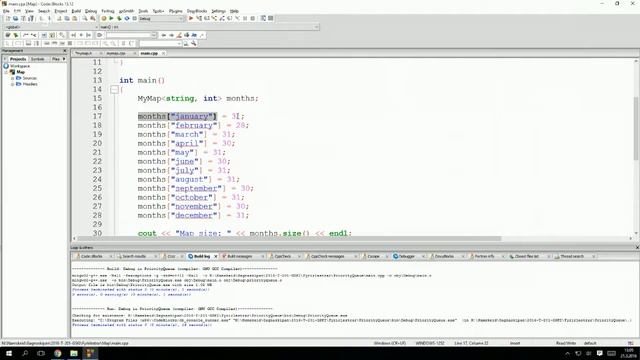Close the main.cpp editor tab
The image size is (640, 360).
tap(163, 53)
